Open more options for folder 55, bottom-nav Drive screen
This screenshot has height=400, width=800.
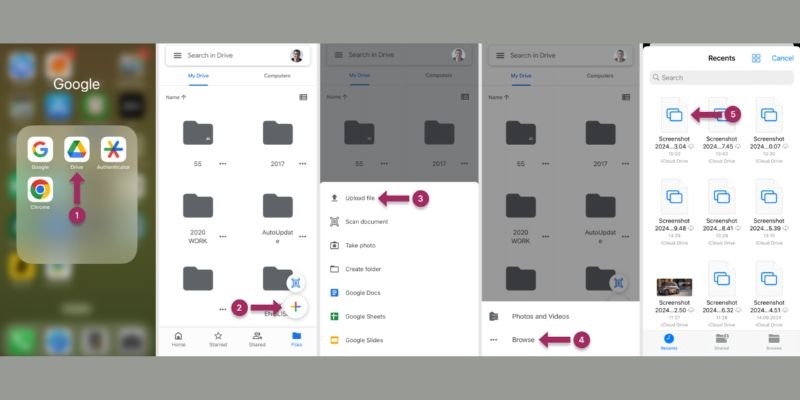pyautogui.click(x=223, y=164)
